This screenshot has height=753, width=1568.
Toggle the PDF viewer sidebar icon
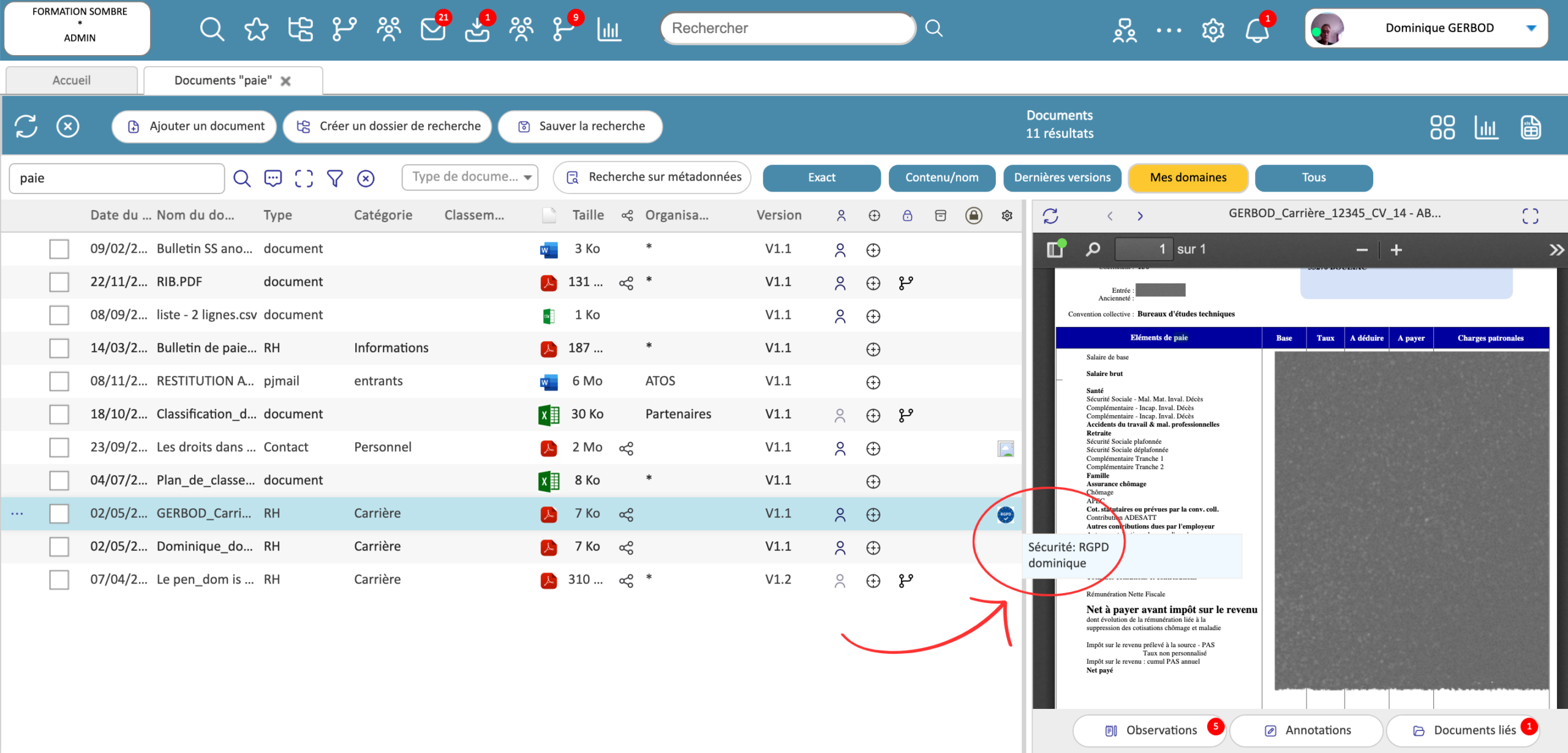click(x=1055, y=249)
